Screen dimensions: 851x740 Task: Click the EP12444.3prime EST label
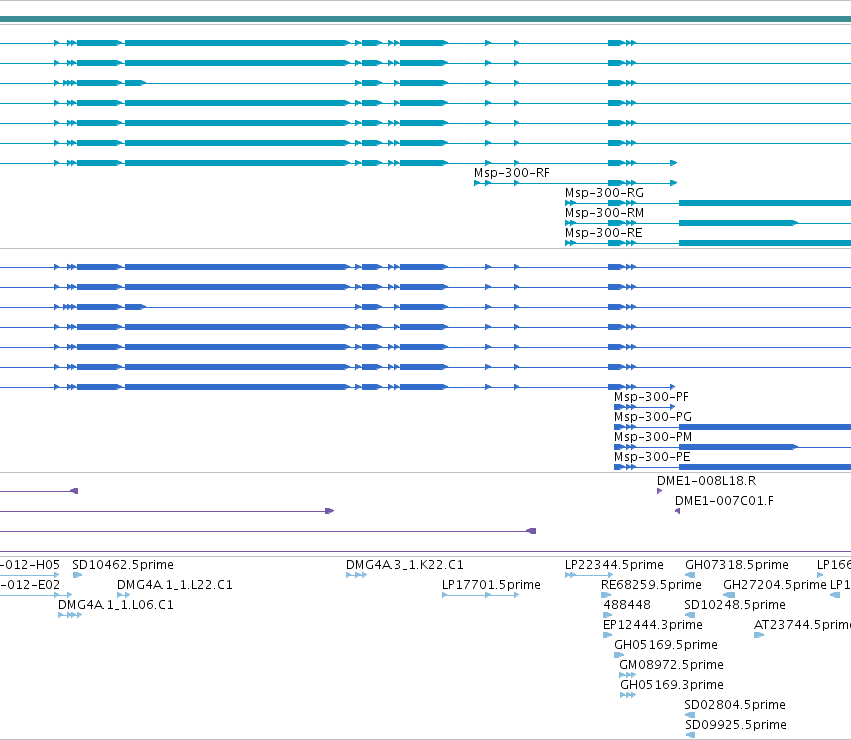pos(653,625)
